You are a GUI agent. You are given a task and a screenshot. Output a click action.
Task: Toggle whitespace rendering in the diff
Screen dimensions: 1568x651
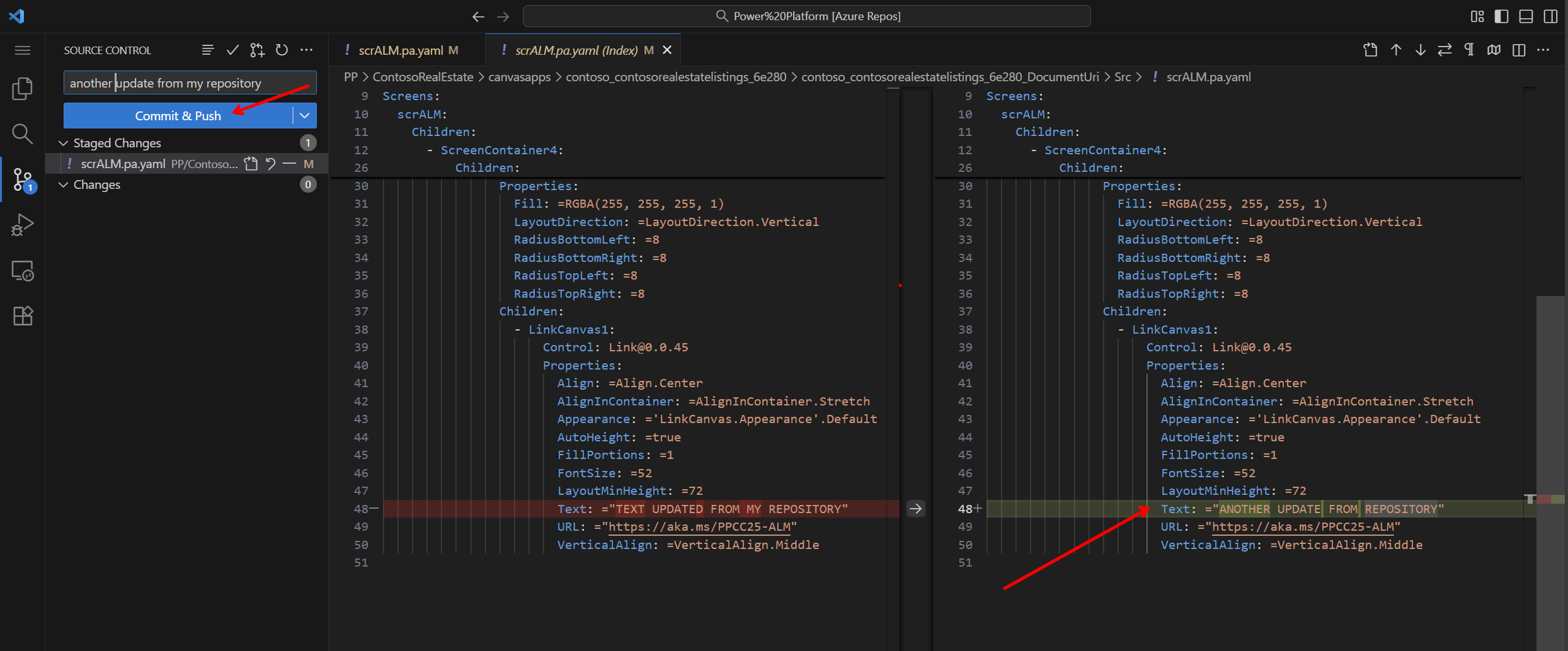click(1470, 50)
